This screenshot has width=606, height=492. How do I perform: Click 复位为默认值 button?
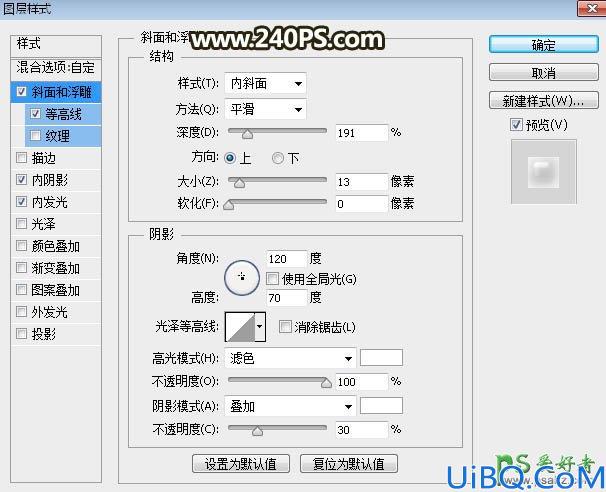pos(349,463)
